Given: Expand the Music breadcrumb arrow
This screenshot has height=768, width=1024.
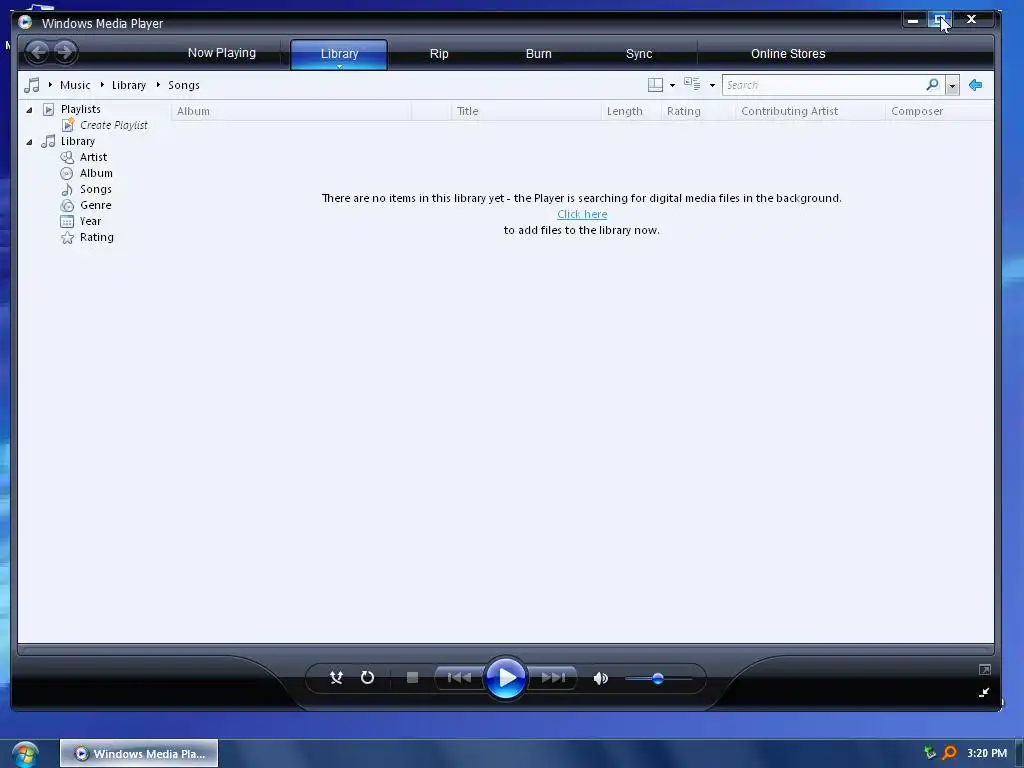Looking at the screenshot, I should click(x=50, y=85).
